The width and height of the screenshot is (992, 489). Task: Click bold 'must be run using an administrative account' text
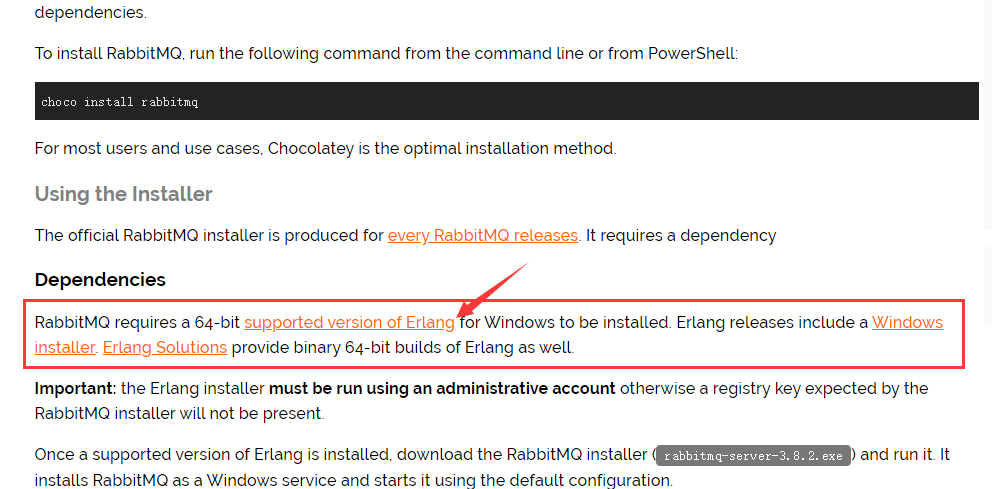coord(442,388)
